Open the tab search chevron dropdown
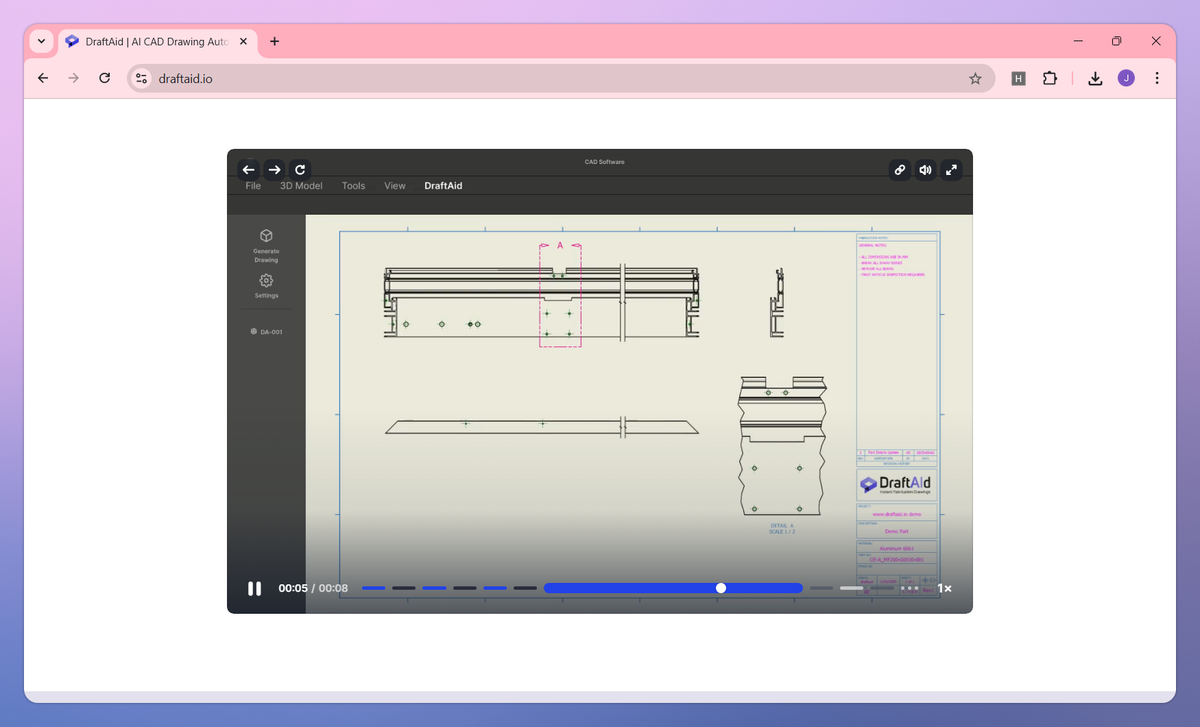The height and width of the screenshot is (727, 1200). point(41,41)
